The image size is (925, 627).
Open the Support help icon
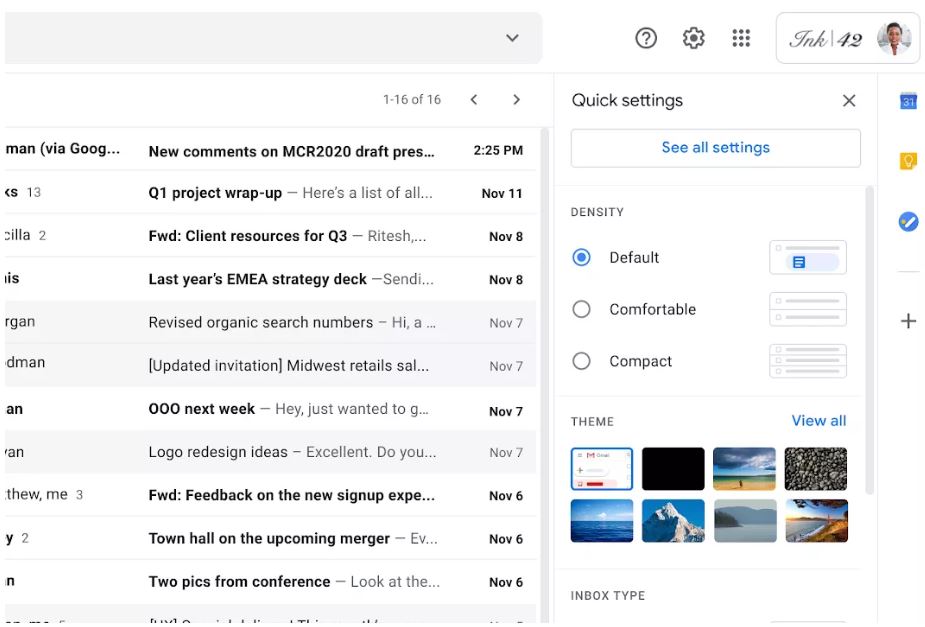coord(646,38)
